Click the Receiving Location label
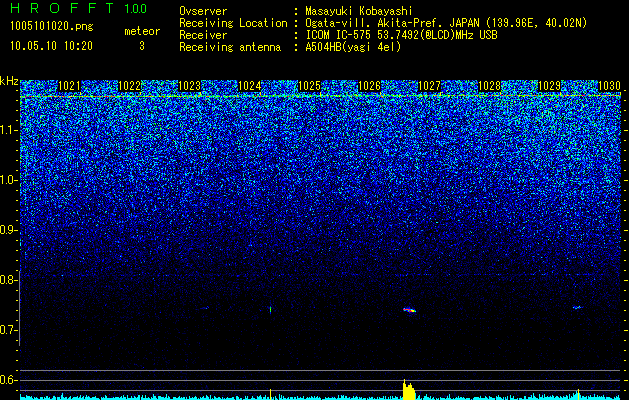The image size is (629, 400). click(233, 23)
